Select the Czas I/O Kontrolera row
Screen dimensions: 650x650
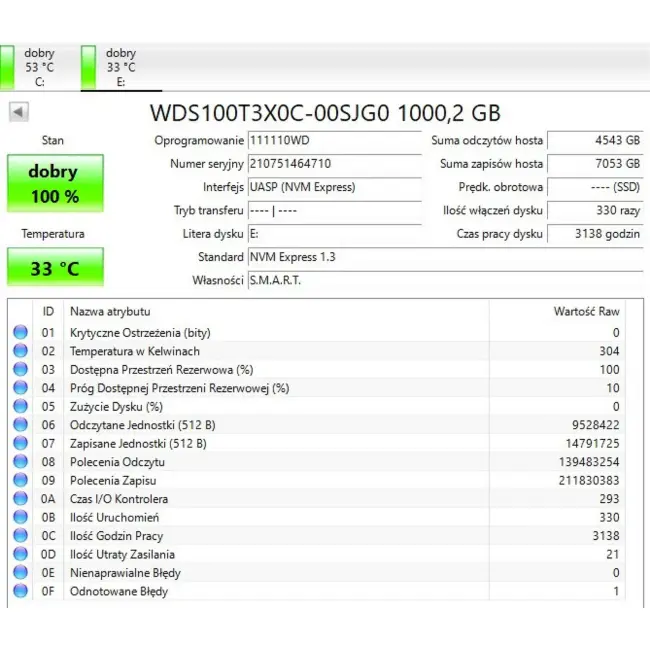pos(317,499)
